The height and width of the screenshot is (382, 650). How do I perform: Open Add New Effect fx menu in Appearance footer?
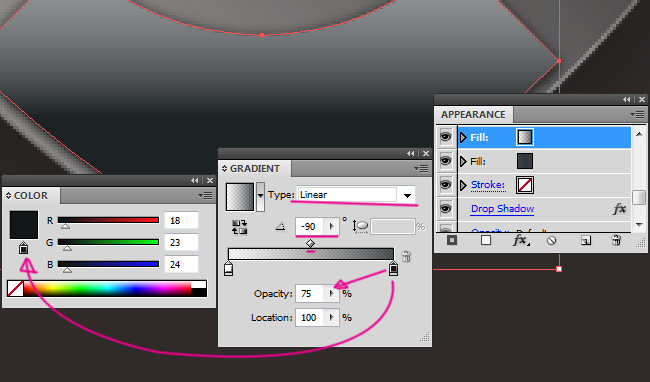click(x=521, y=240)
